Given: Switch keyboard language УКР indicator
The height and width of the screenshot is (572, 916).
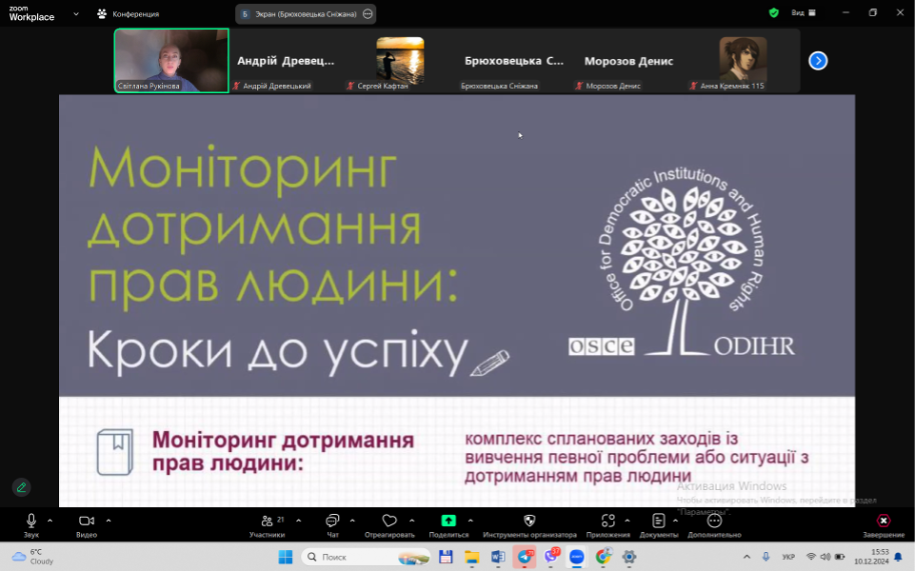Looking at the screenshot, I should click(x=789, y=557).
